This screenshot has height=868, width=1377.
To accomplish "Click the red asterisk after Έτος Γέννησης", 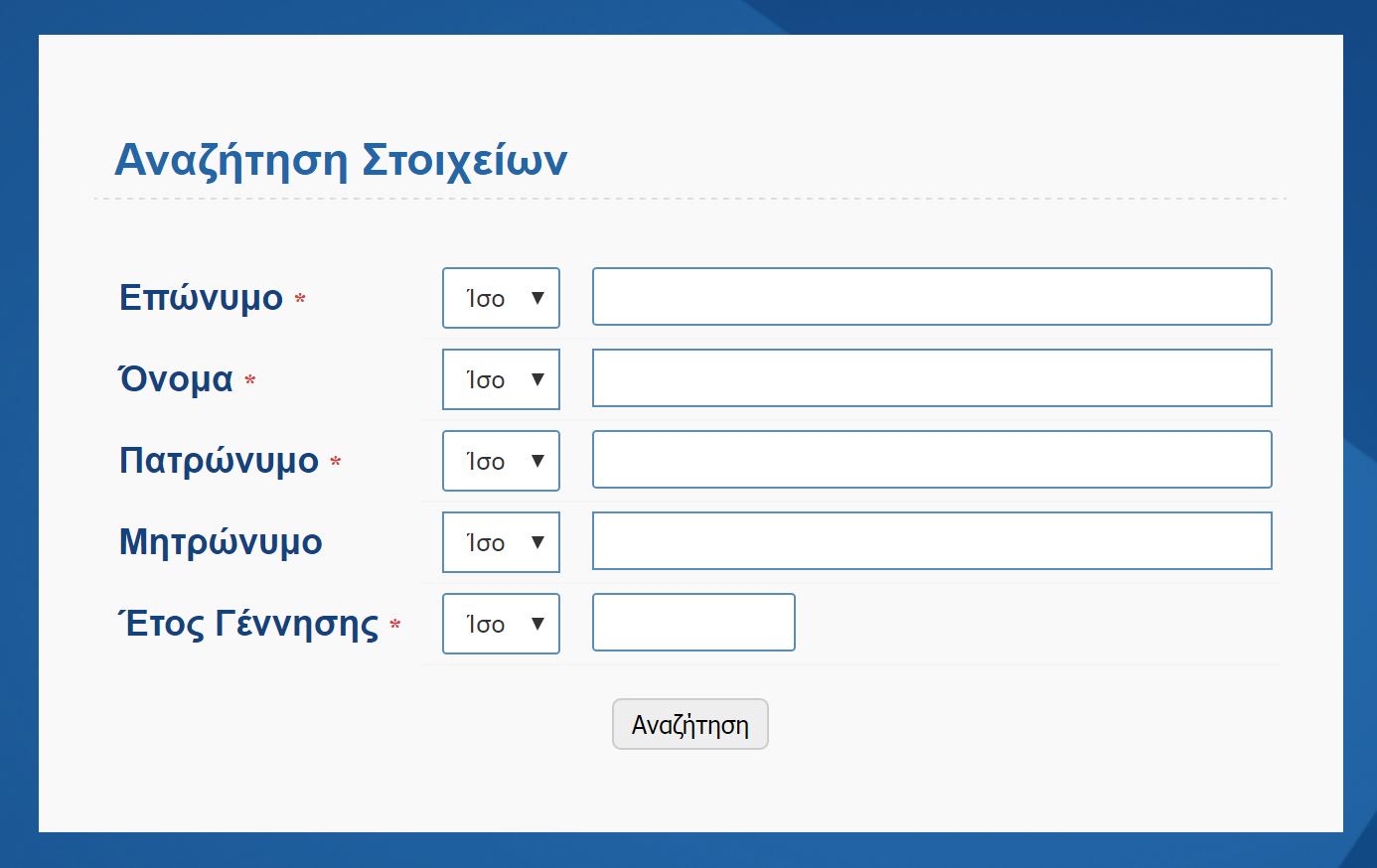I will coord(395,625).
